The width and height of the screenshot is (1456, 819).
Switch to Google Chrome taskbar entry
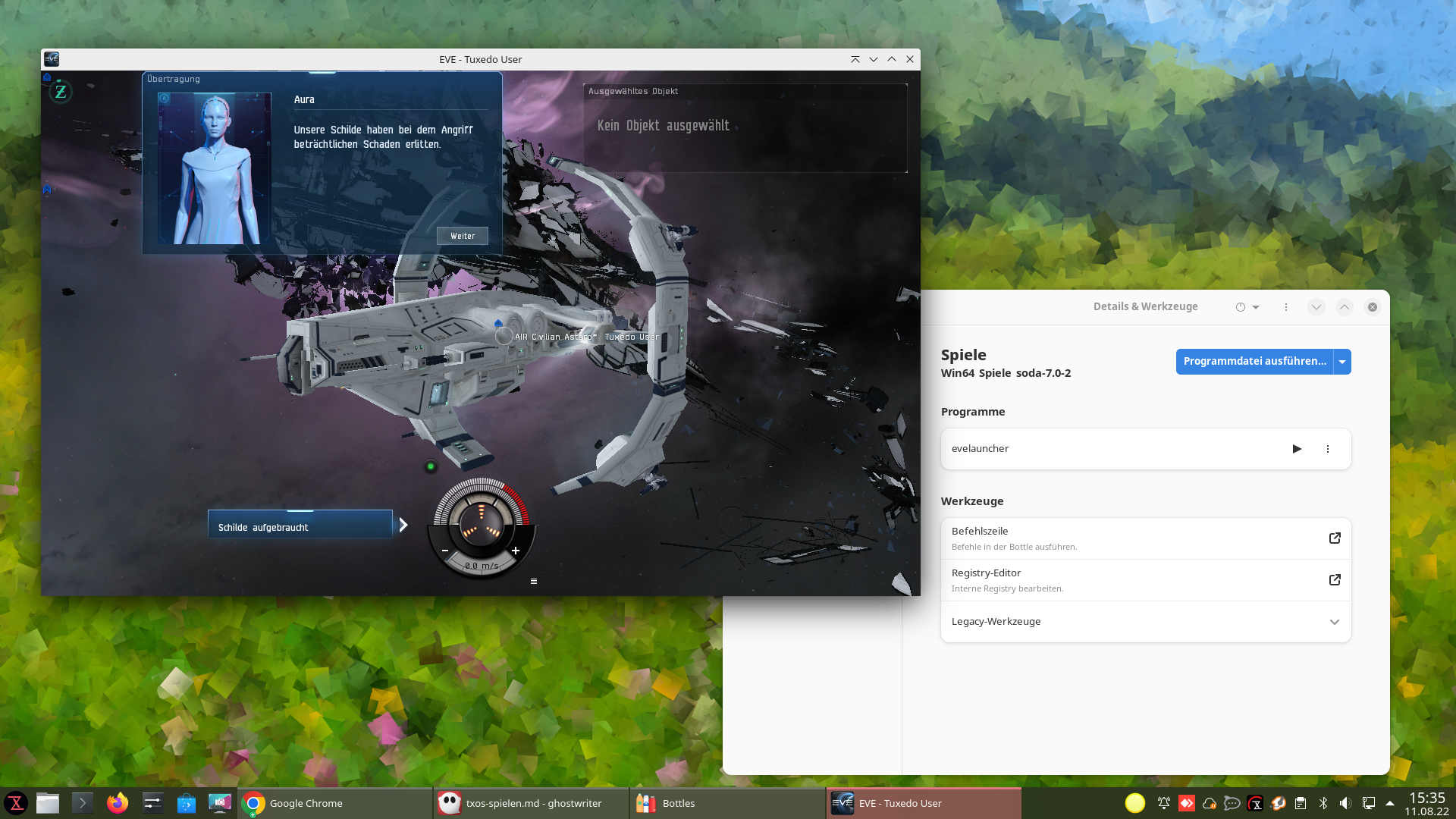click(x=335, y=803)
